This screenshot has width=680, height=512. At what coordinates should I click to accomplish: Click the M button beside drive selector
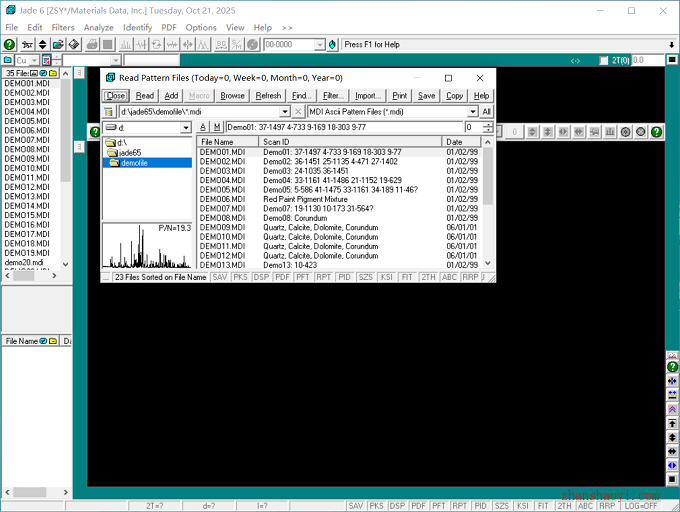point(217,128)
